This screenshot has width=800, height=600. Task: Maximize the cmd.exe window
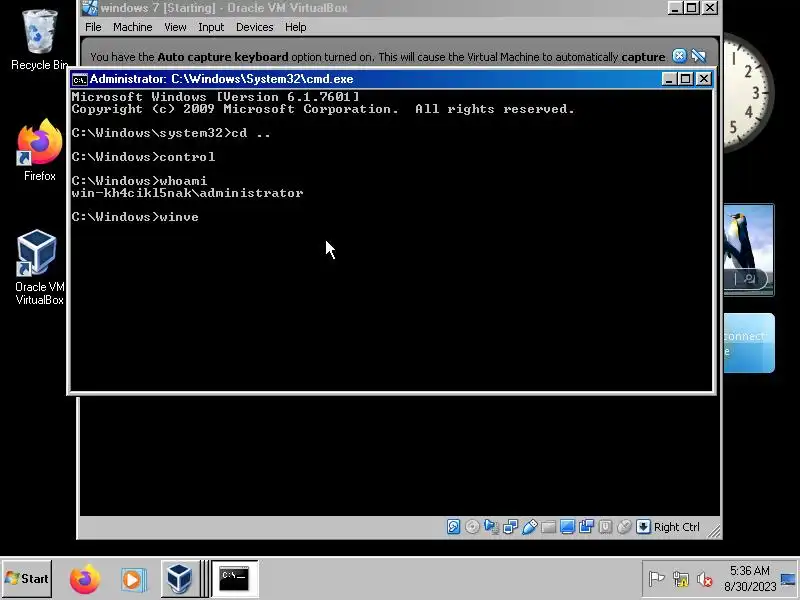point(686,79)
